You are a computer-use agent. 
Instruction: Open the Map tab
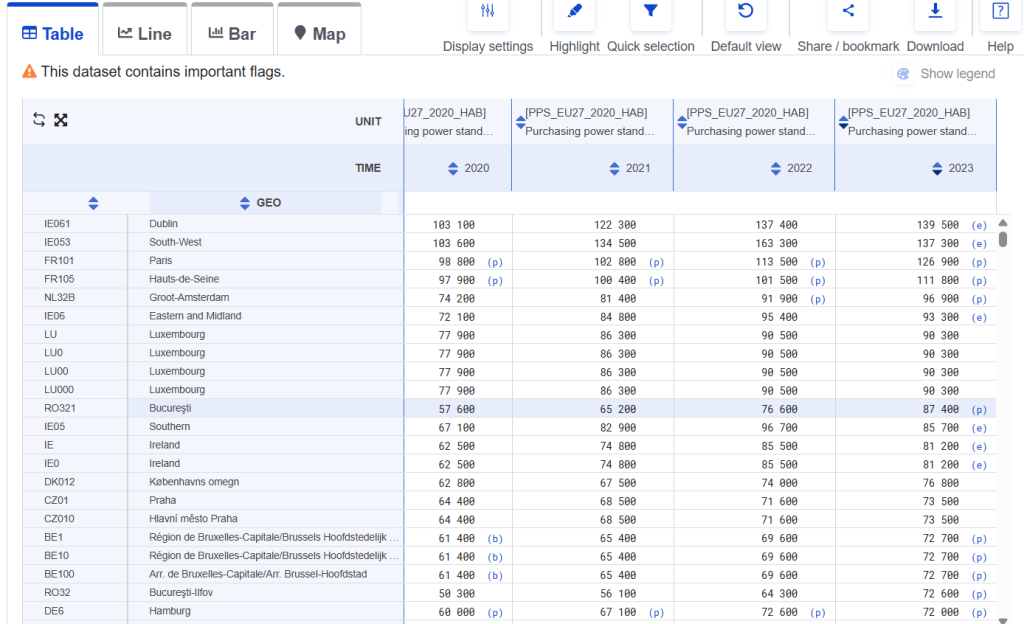pyautogui.click(x=319, y=33)
